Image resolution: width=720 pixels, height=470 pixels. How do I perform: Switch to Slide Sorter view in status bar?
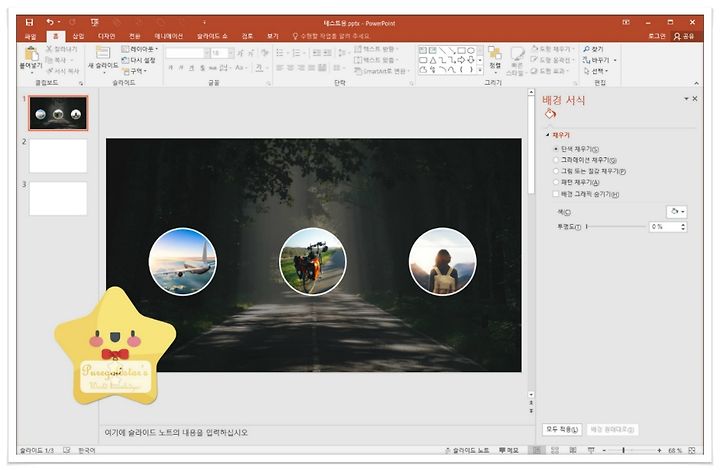pos(555,450)
